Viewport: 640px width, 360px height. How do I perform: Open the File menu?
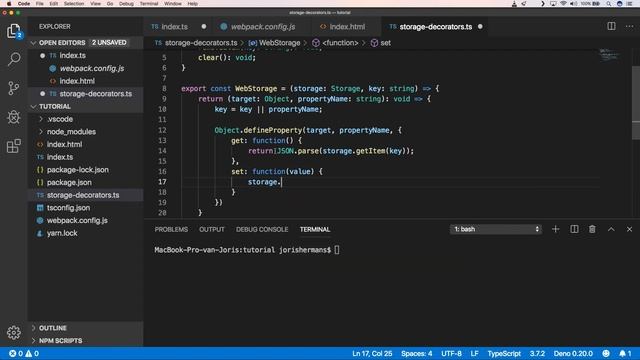pyautogui.click(x=40, y=4)
